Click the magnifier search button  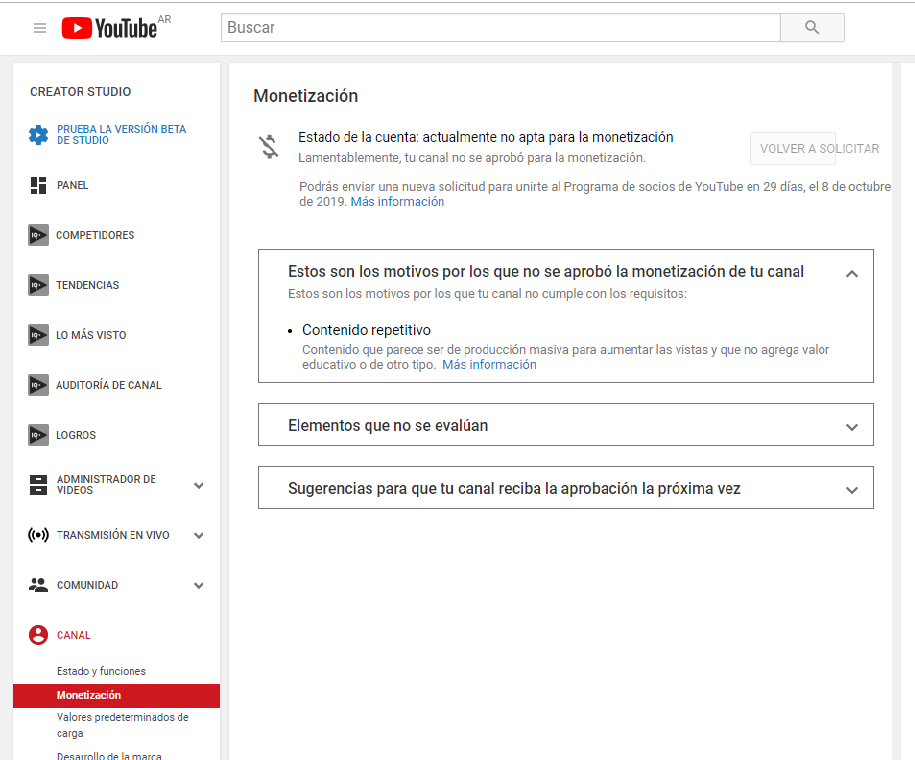(812, 27)
